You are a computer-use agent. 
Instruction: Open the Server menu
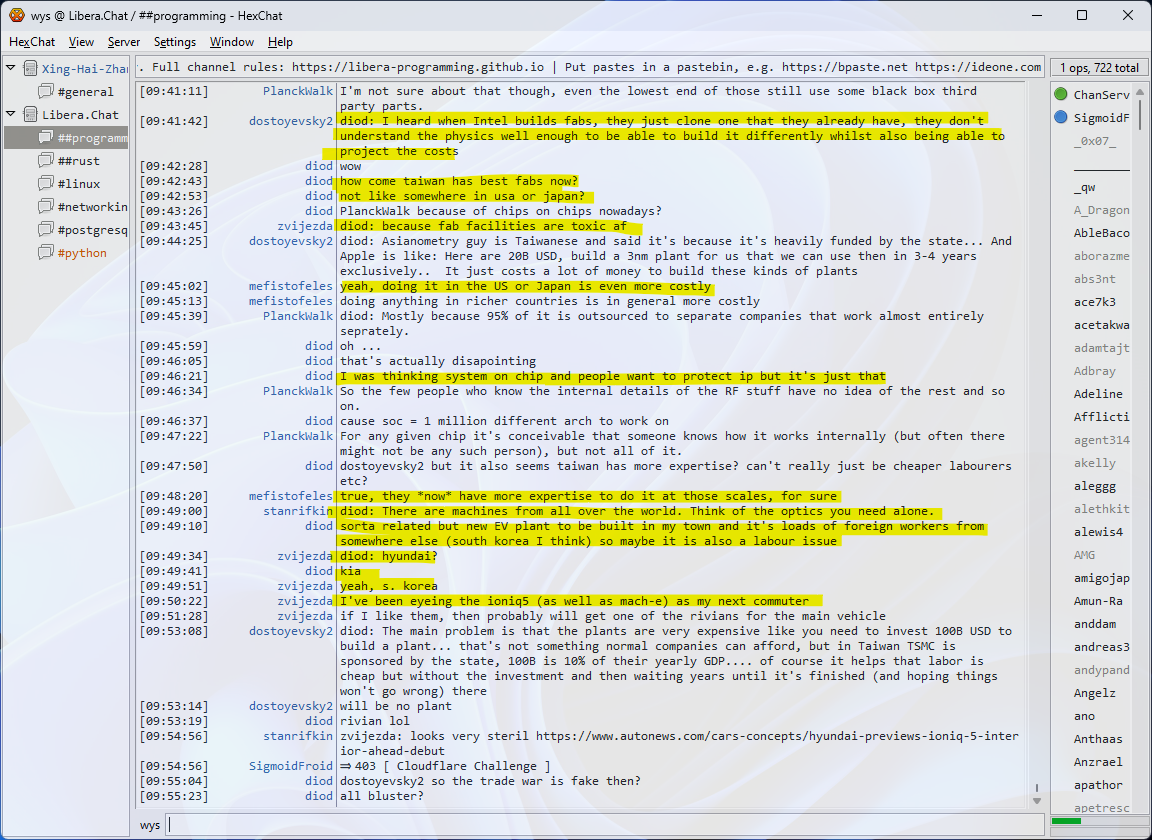click(124, 42)
